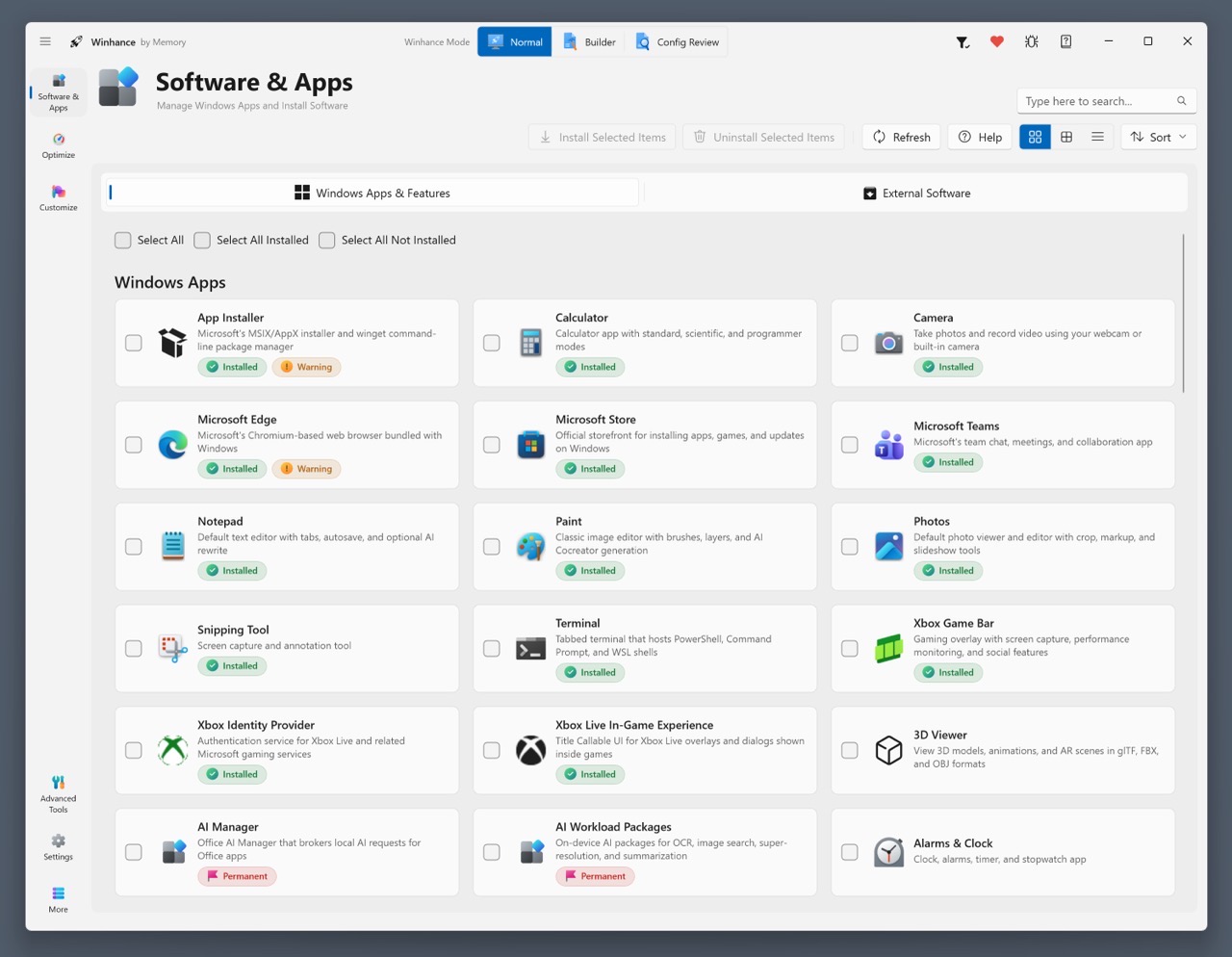Switch to Windows Apps & Features tab
Screen dimensions: 1232x957
(372, 193)
